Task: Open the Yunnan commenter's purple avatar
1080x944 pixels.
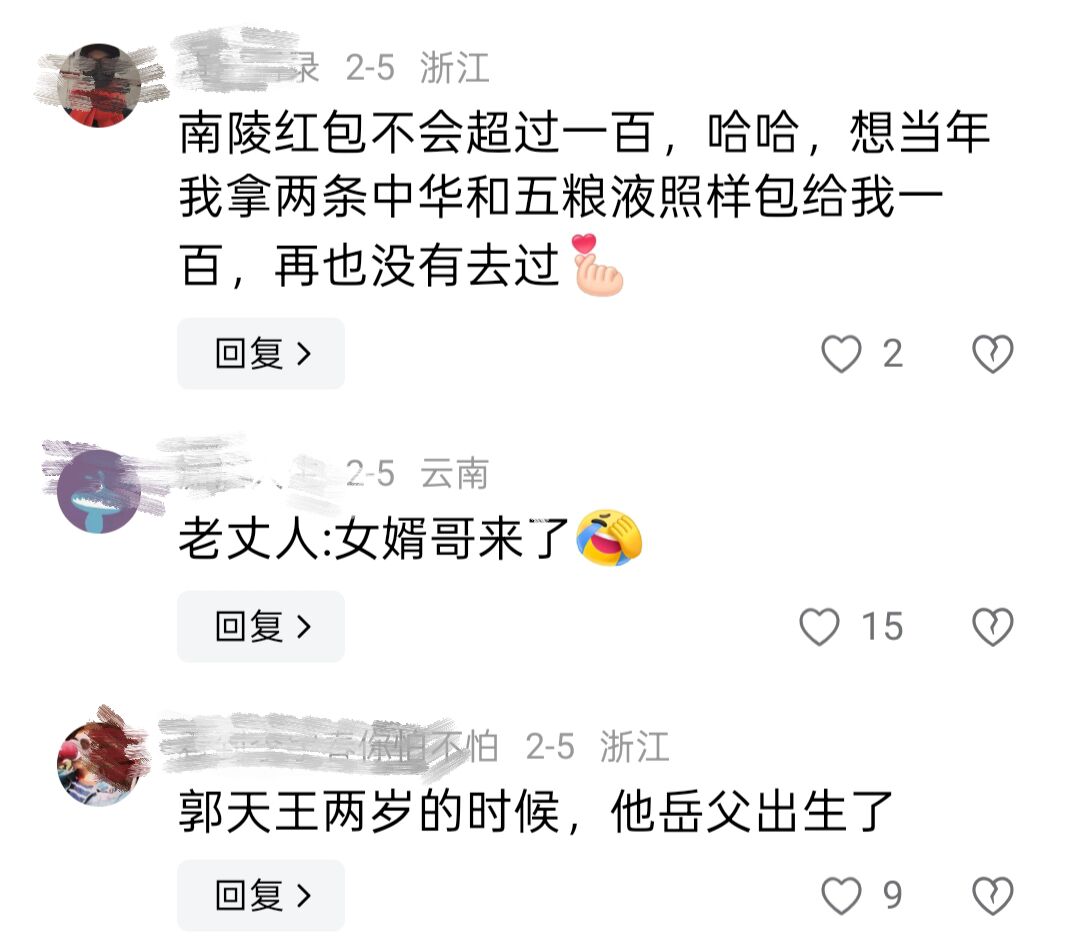Action: click(x=99, y=492)
